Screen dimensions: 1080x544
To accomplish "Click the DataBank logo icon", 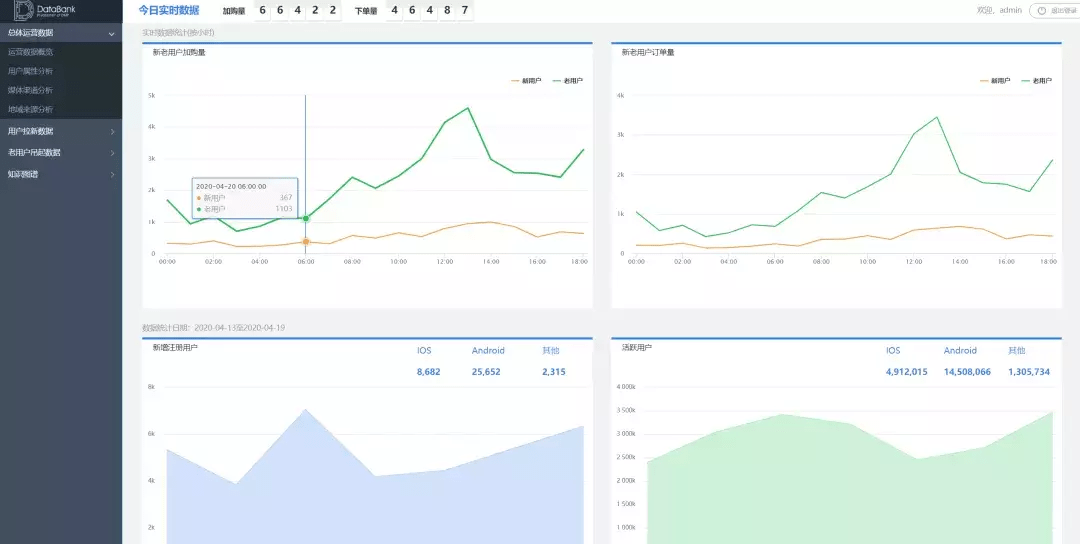I will click(x=23, y=10).
